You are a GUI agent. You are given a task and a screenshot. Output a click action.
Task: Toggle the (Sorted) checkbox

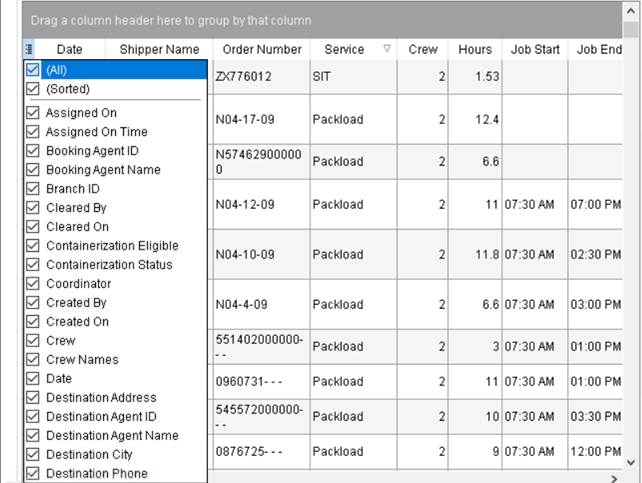tap(33, 89)
